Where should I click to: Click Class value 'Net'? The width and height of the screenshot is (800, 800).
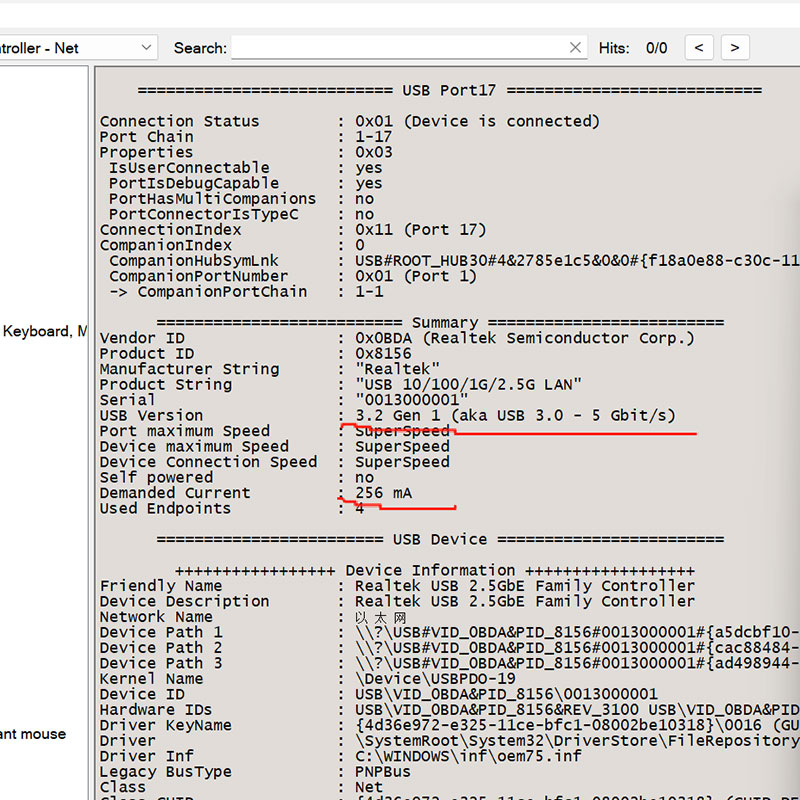[369, 787]
